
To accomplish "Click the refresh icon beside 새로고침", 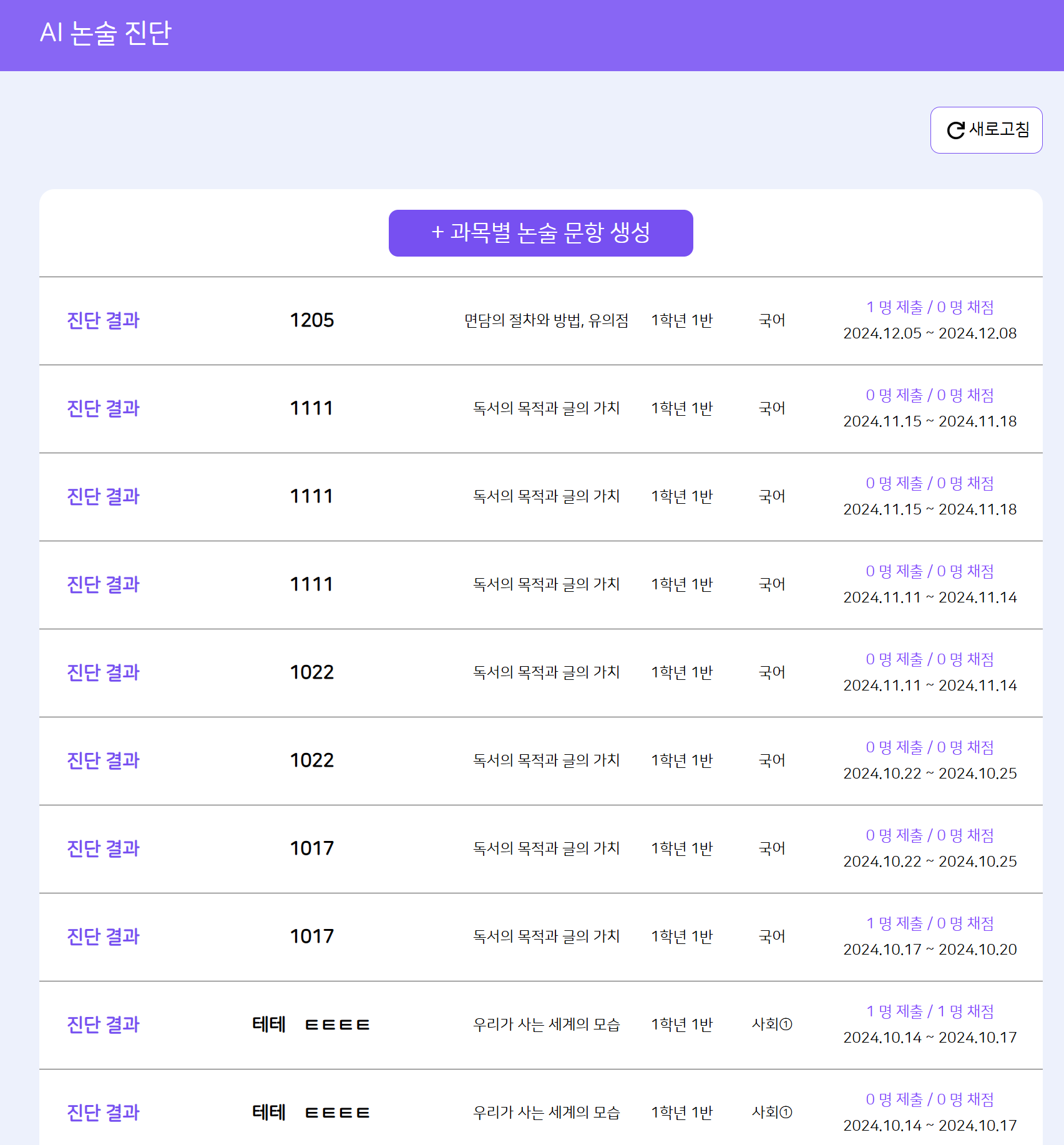I will point(955,130).
